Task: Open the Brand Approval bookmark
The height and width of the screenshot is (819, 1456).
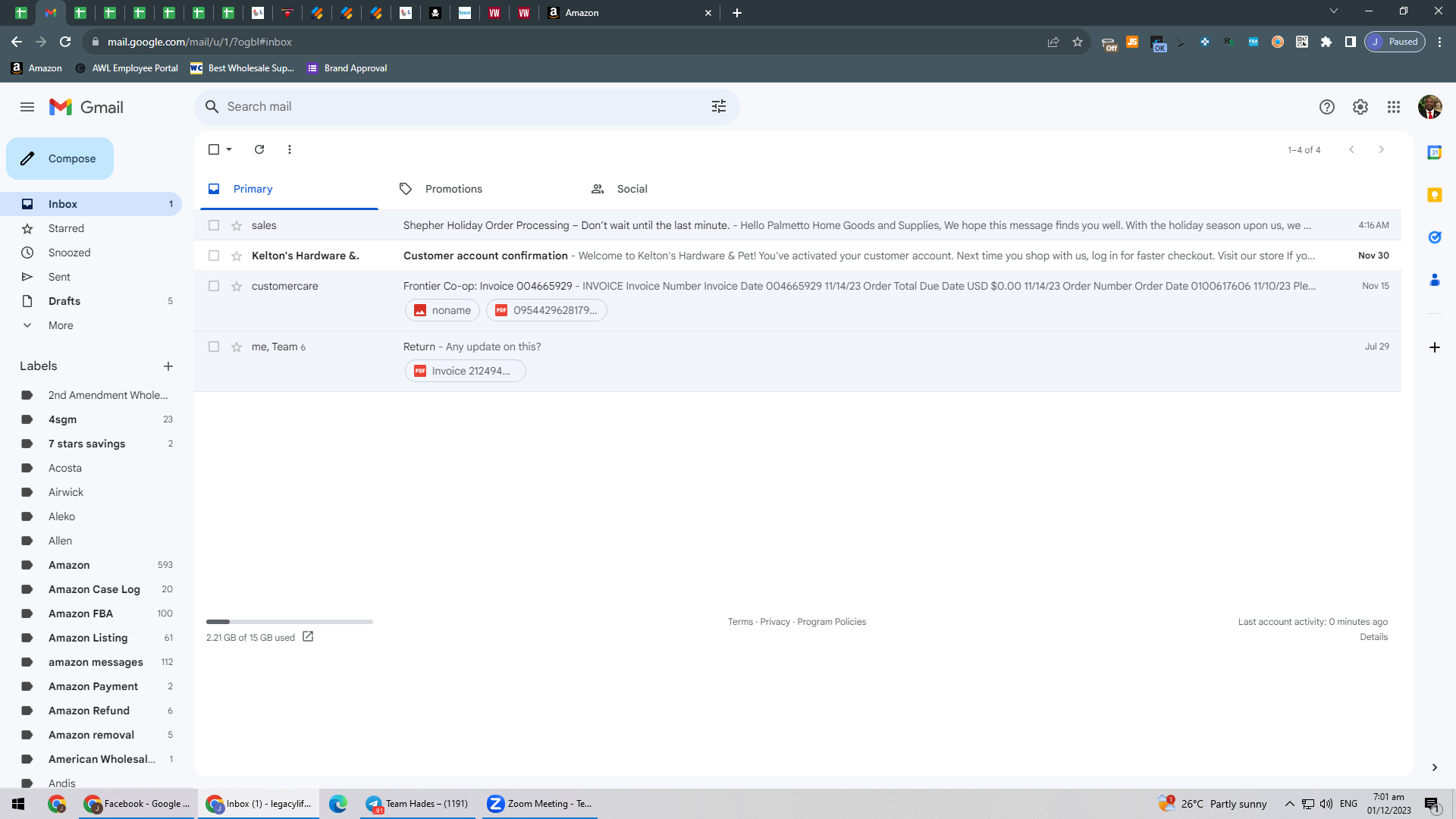Action: 347,68
